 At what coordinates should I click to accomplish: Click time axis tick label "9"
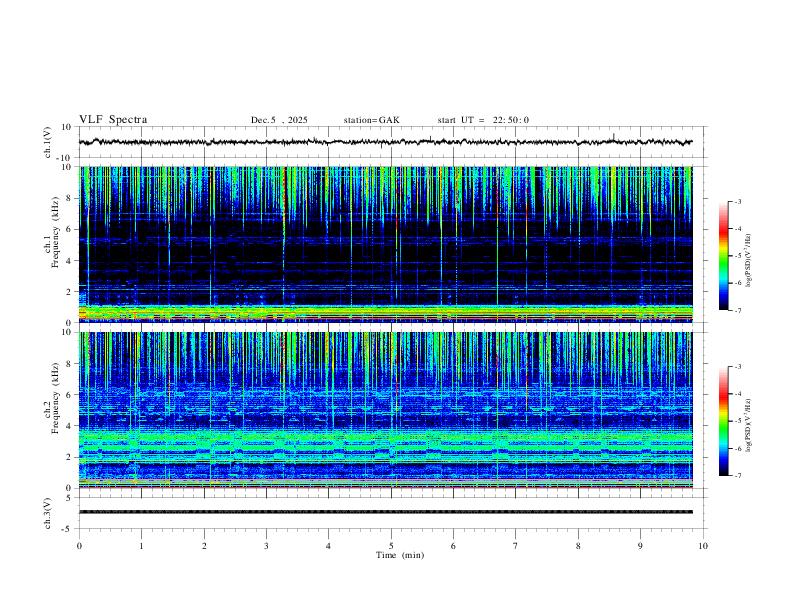[640, 546]
